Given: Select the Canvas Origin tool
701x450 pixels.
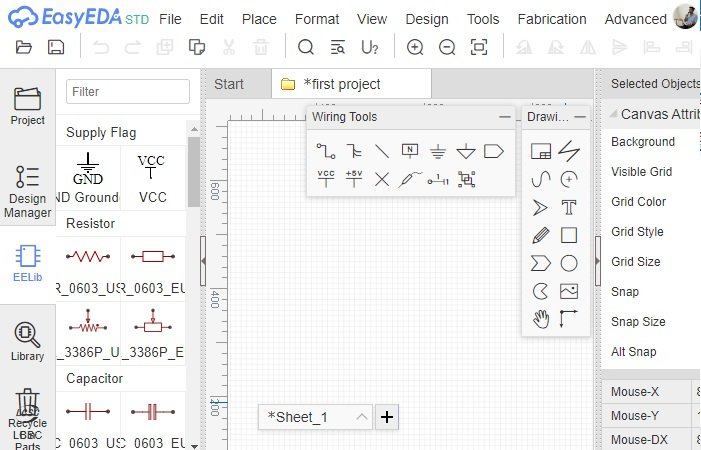Looking at the screenshot, I should pyautogui.click(x=568, y=319).
